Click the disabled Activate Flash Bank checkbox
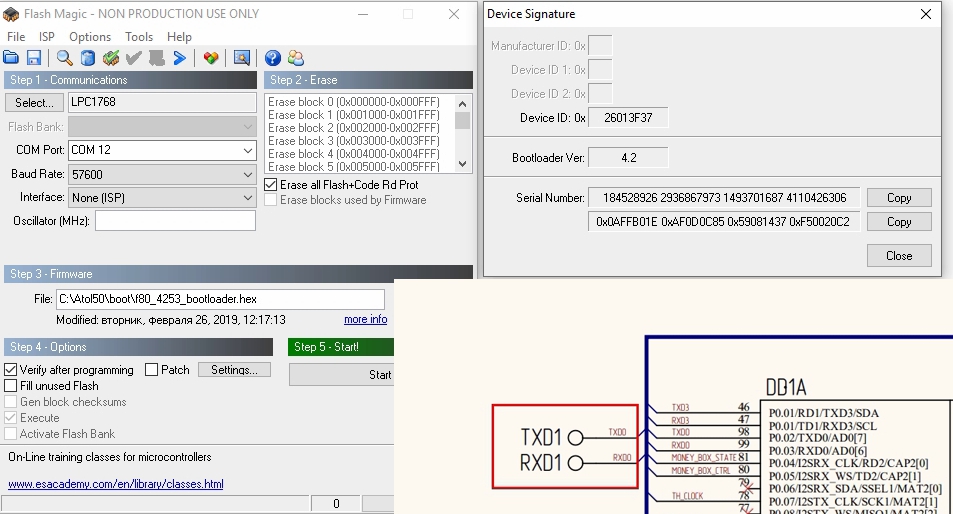 tap(10, 434)
